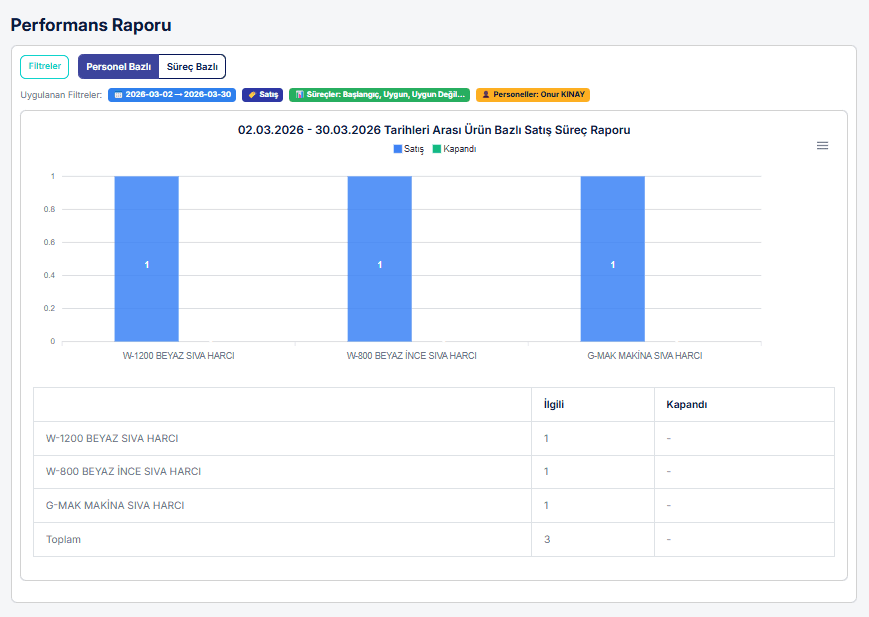Click the W-1200 BEYAZ SIVA HARCI bar
The image size is (869, 617).
146,259
